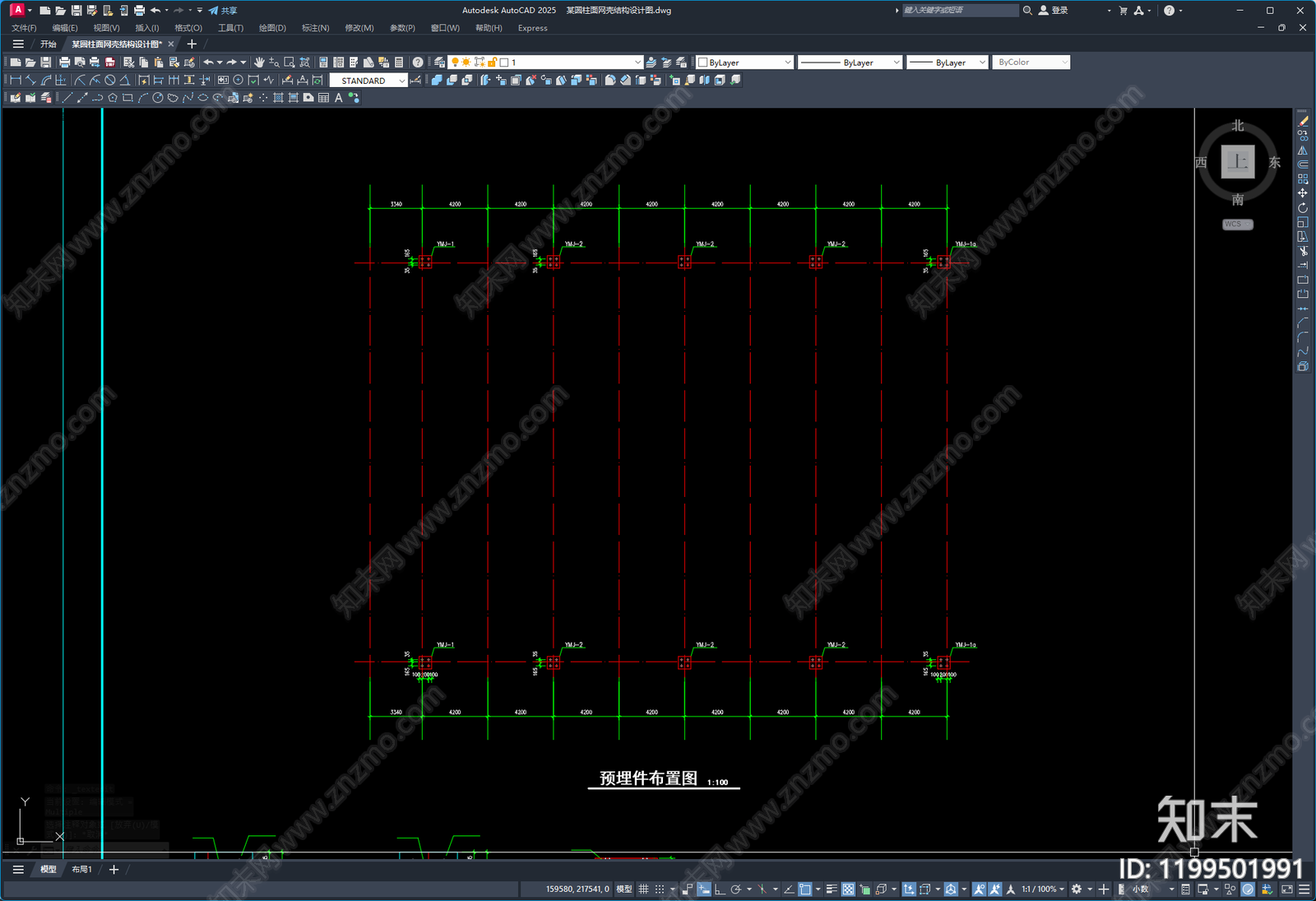
Task: Add a new layout with plus button
Action: click(114, 870)
